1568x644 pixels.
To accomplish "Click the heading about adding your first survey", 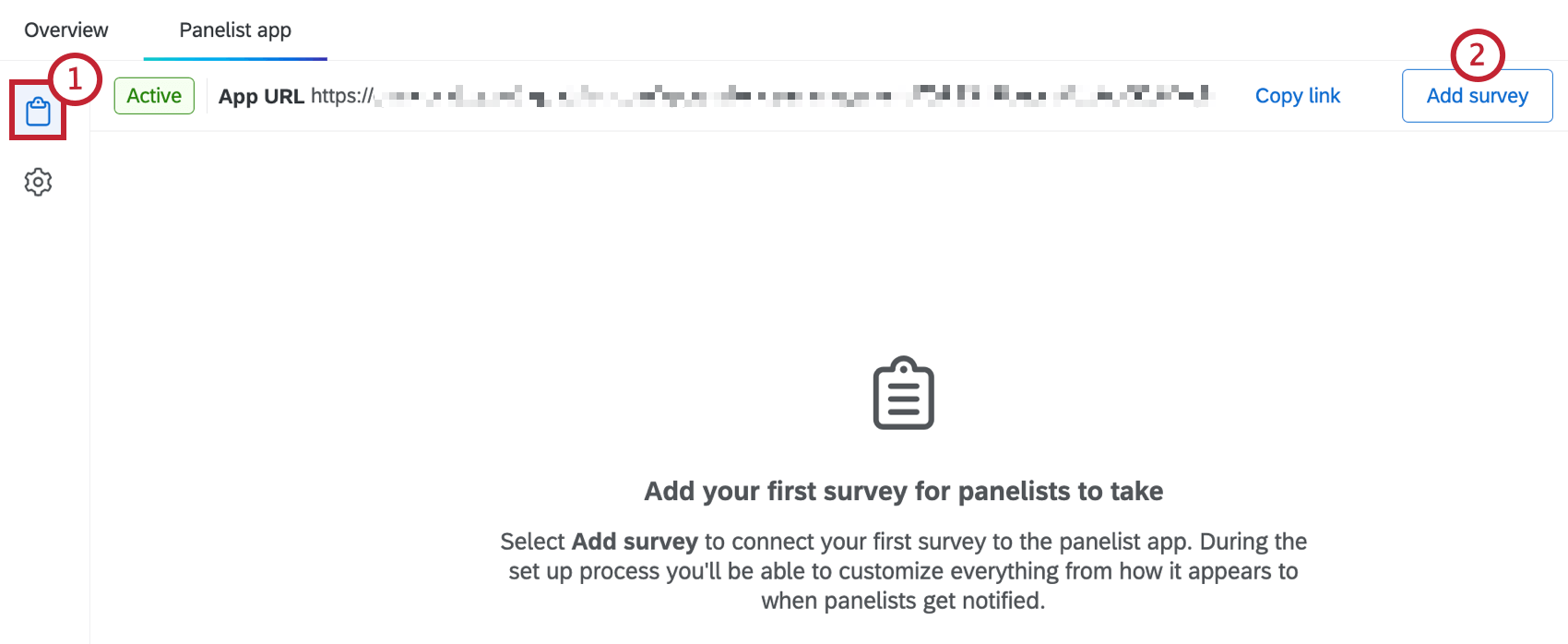I will click(903, 491).
